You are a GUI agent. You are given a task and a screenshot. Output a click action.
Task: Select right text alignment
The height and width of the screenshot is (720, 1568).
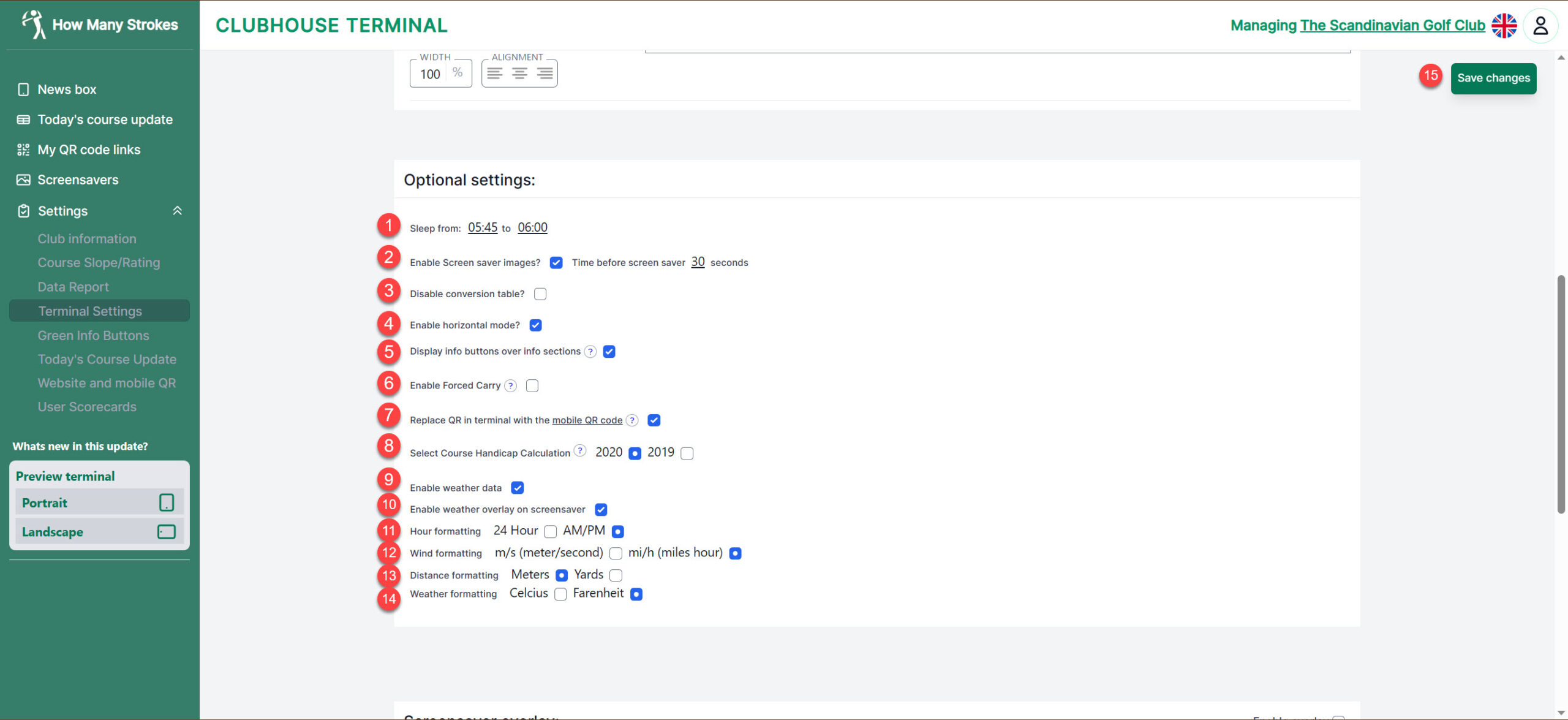545,74
